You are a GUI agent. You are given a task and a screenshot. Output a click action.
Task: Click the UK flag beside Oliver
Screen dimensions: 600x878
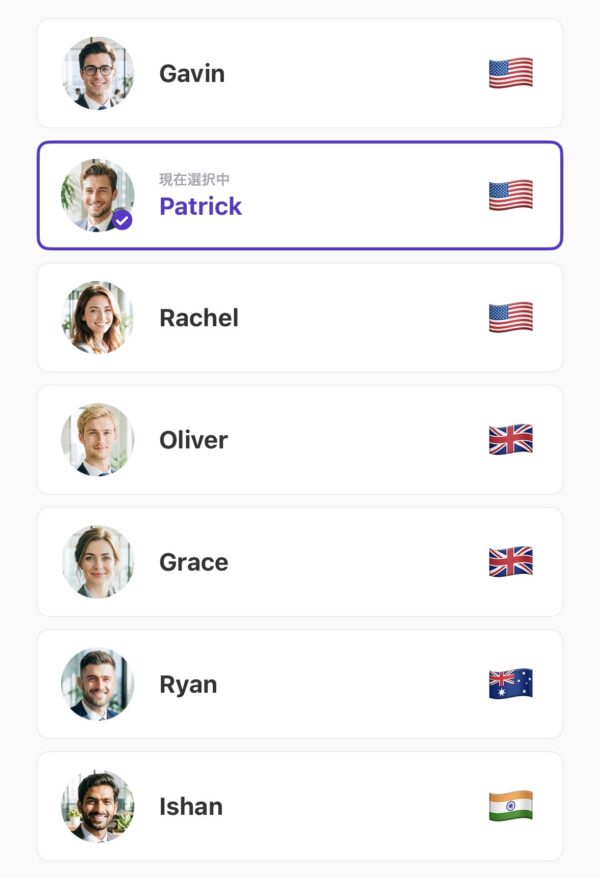[510, 439]
